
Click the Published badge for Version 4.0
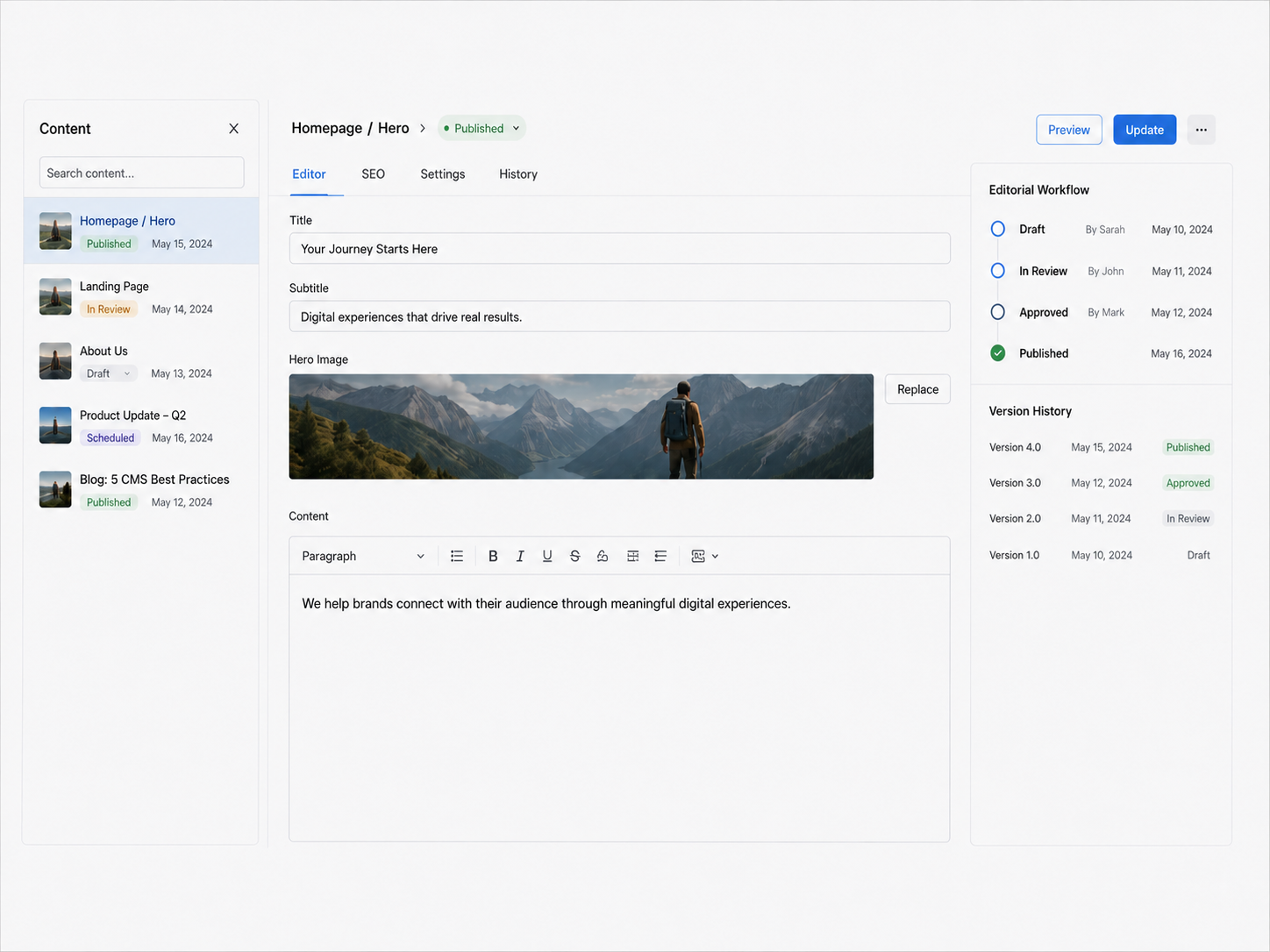(x=1188, y=447)
